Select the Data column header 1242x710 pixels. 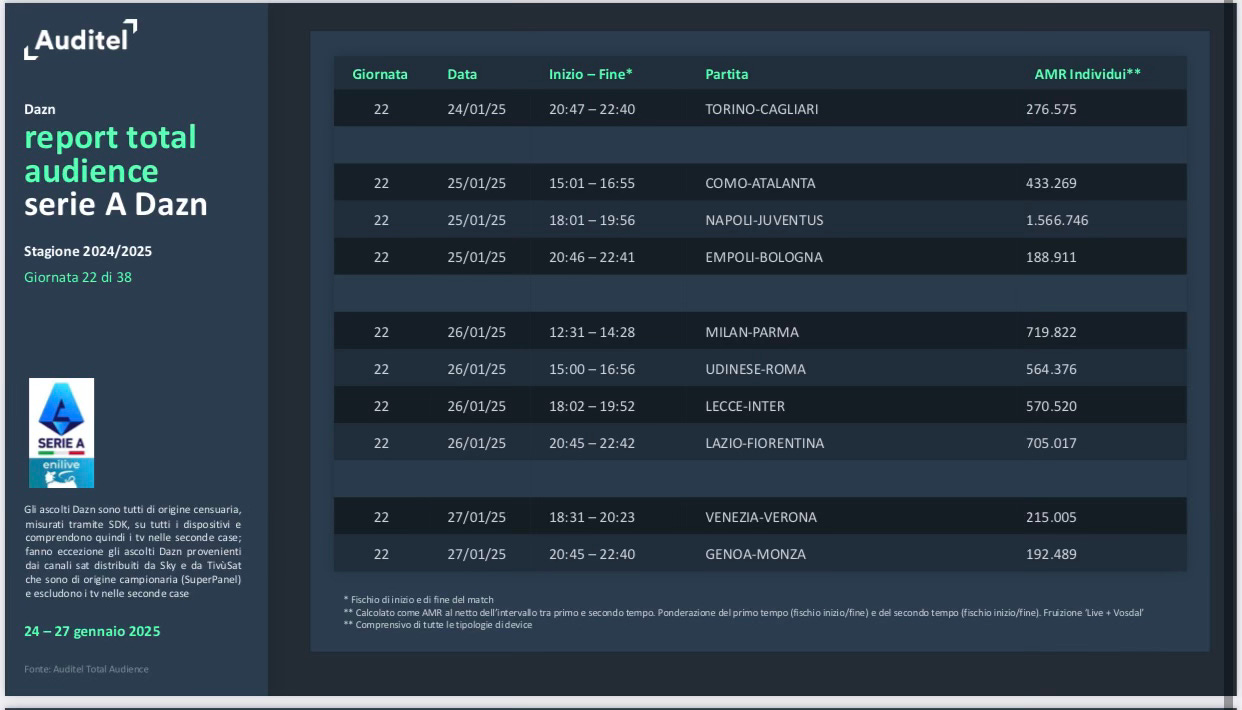(462, 74)
